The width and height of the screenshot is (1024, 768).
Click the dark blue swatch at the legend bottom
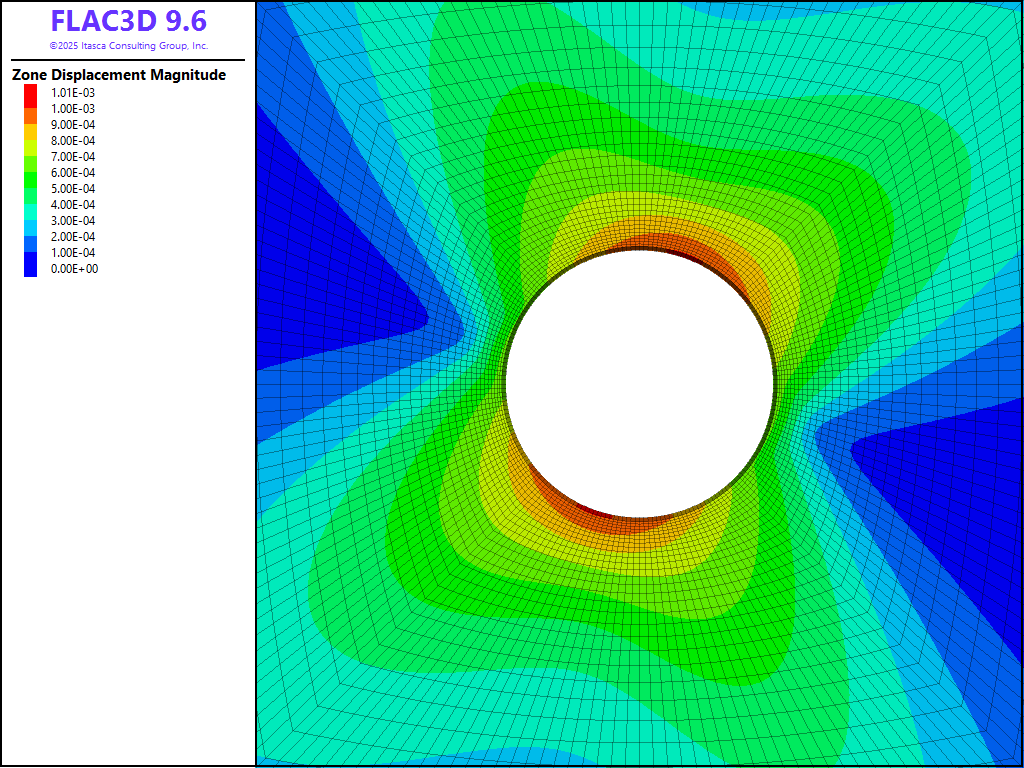(x=31, y=266)
